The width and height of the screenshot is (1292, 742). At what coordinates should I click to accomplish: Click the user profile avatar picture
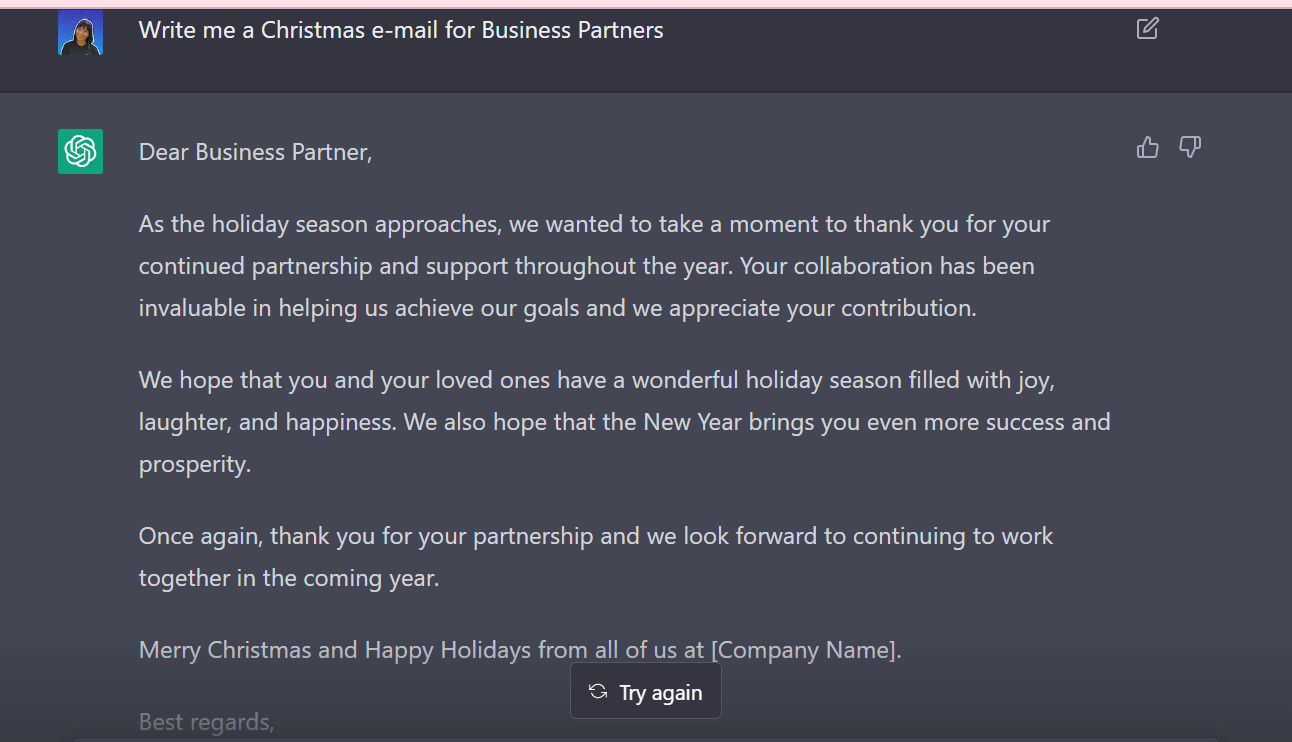click(x=80, y=33)
